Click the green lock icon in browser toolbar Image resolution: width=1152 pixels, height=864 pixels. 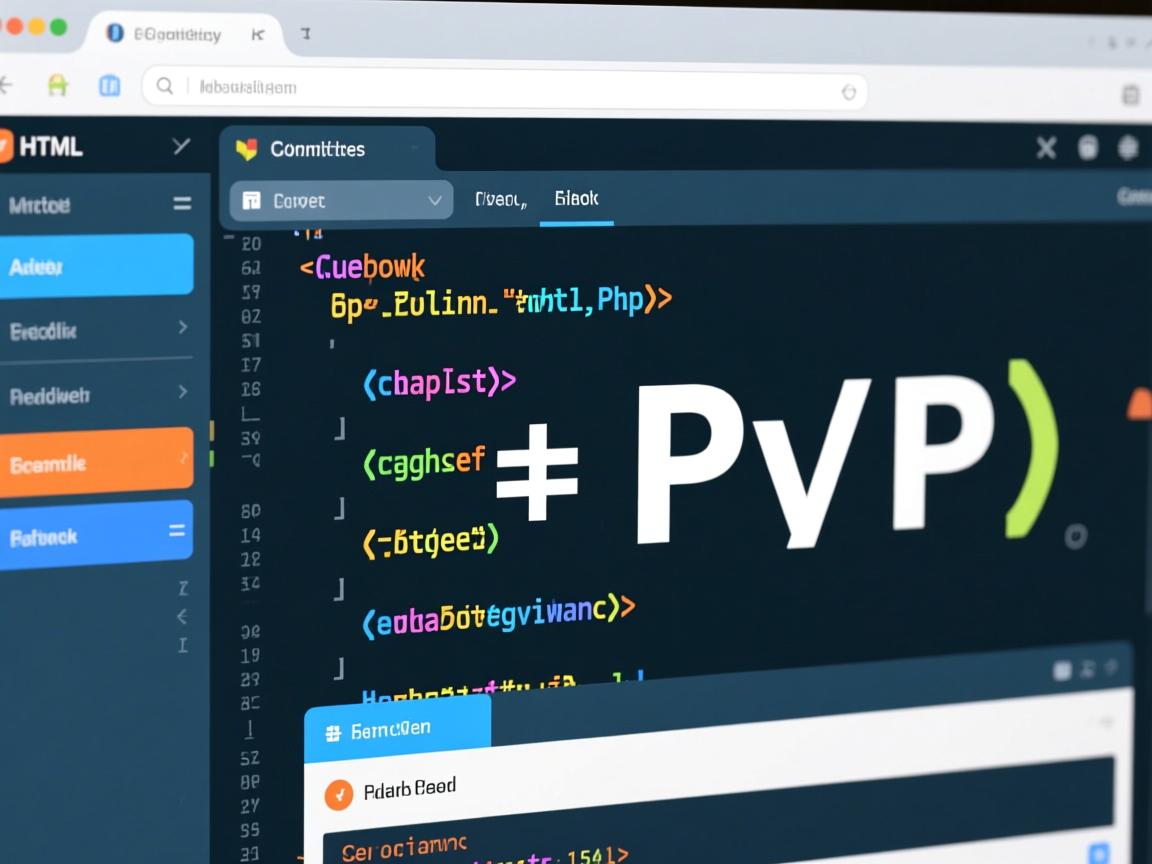[58, 86]
